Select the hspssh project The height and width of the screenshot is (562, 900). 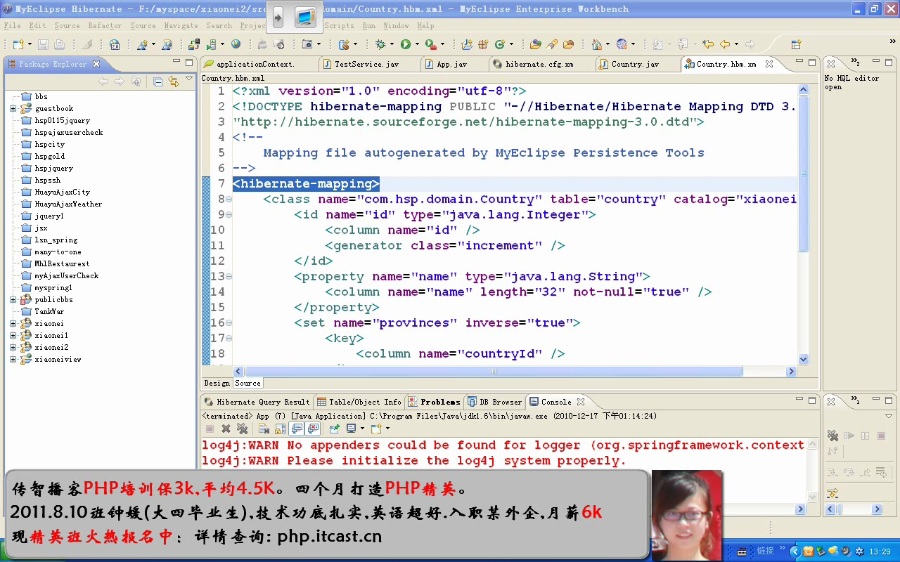pyautogui.click(x=47, y=180)
